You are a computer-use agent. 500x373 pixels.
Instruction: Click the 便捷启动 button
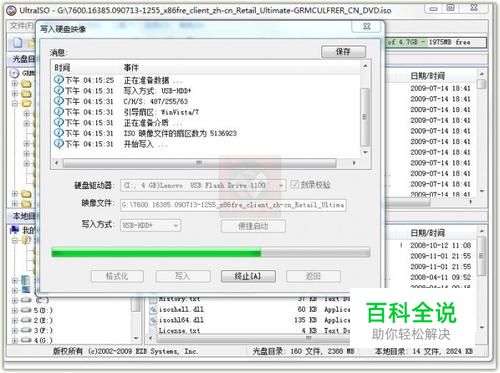(x=253, y=226)
